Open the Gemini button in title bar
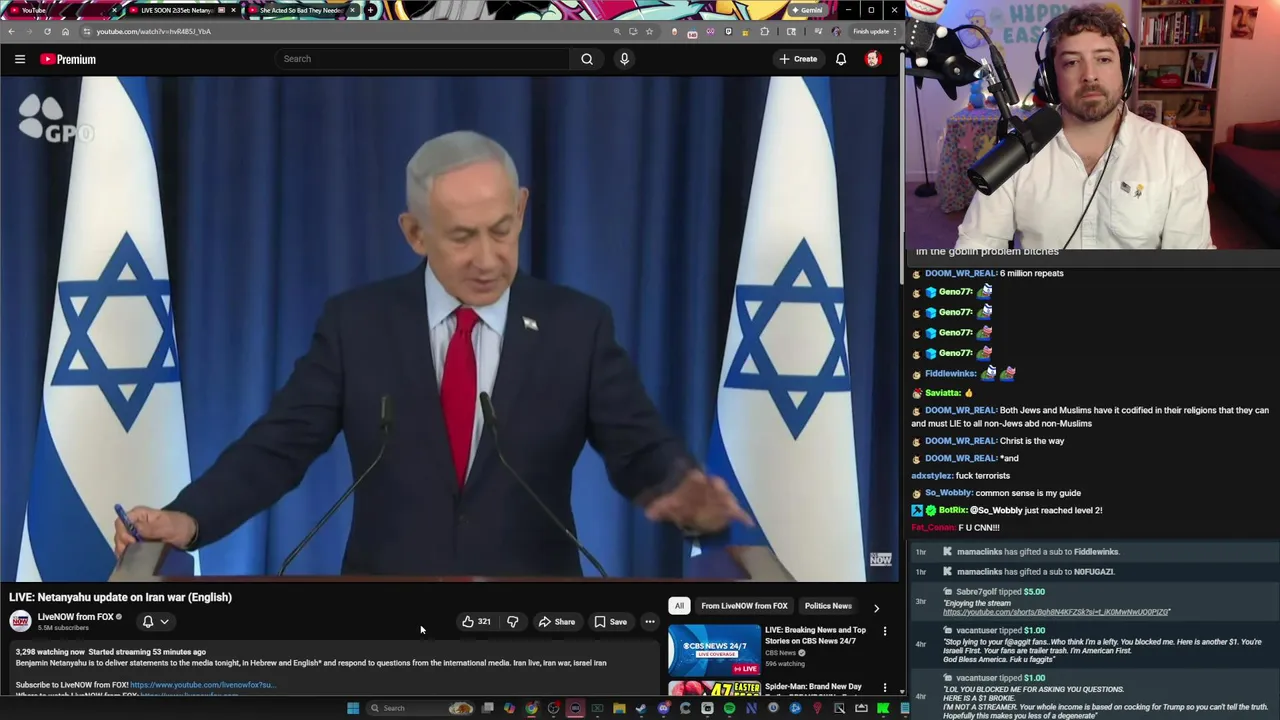The height and width of the screenshot is (720, 1280). [x=807, y=10]
